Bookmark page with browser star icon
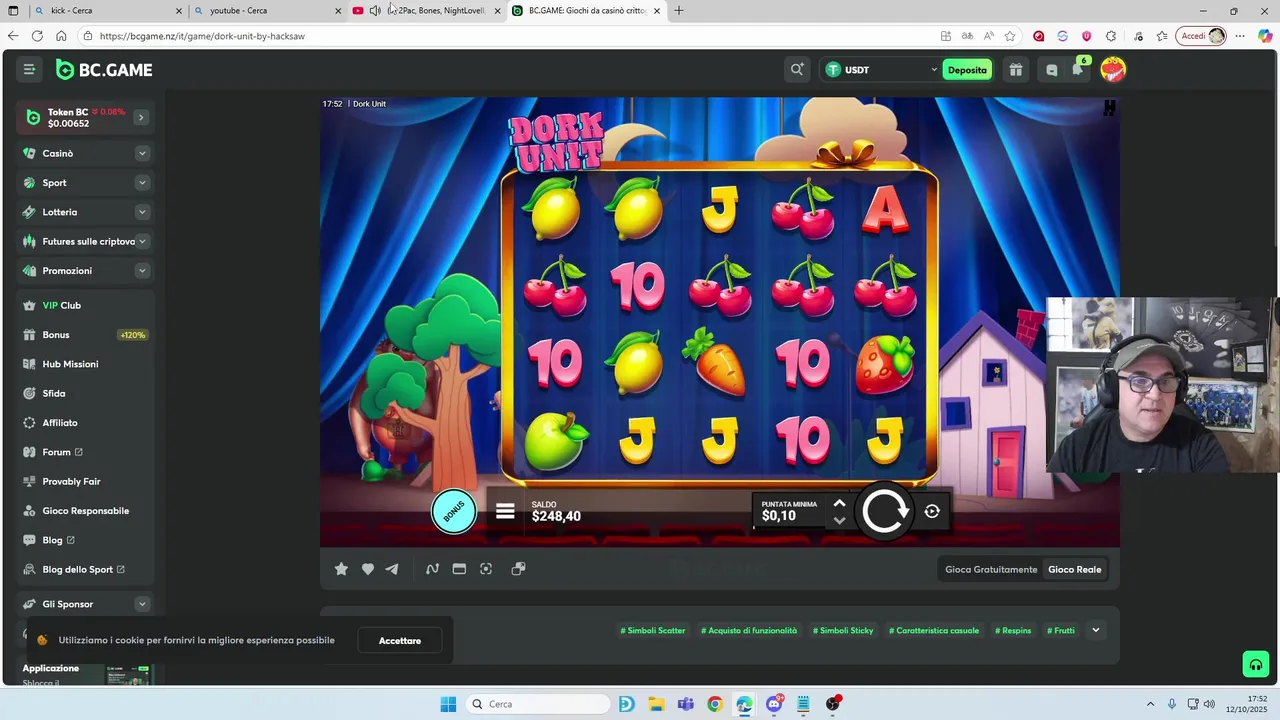Screen dimensions: 1280x720 coord(1010,36)
